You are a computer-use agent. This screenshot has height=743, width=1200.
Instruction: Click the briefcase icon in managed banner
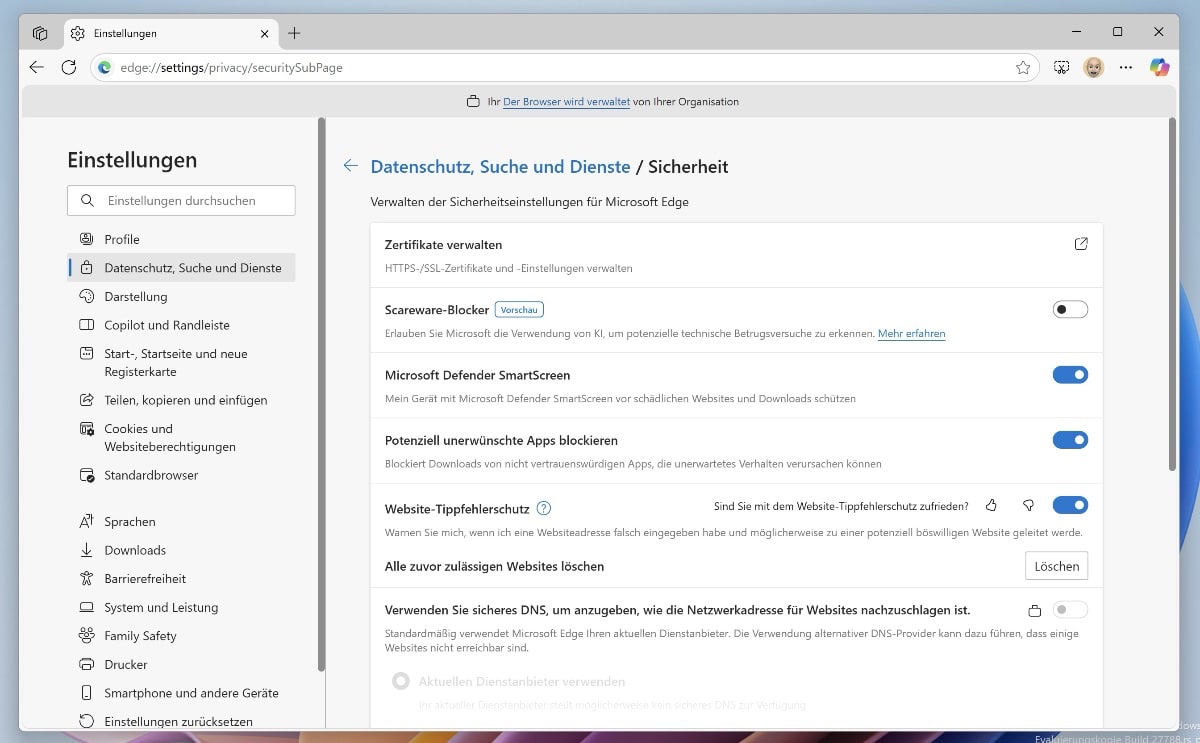coord(473,102)
